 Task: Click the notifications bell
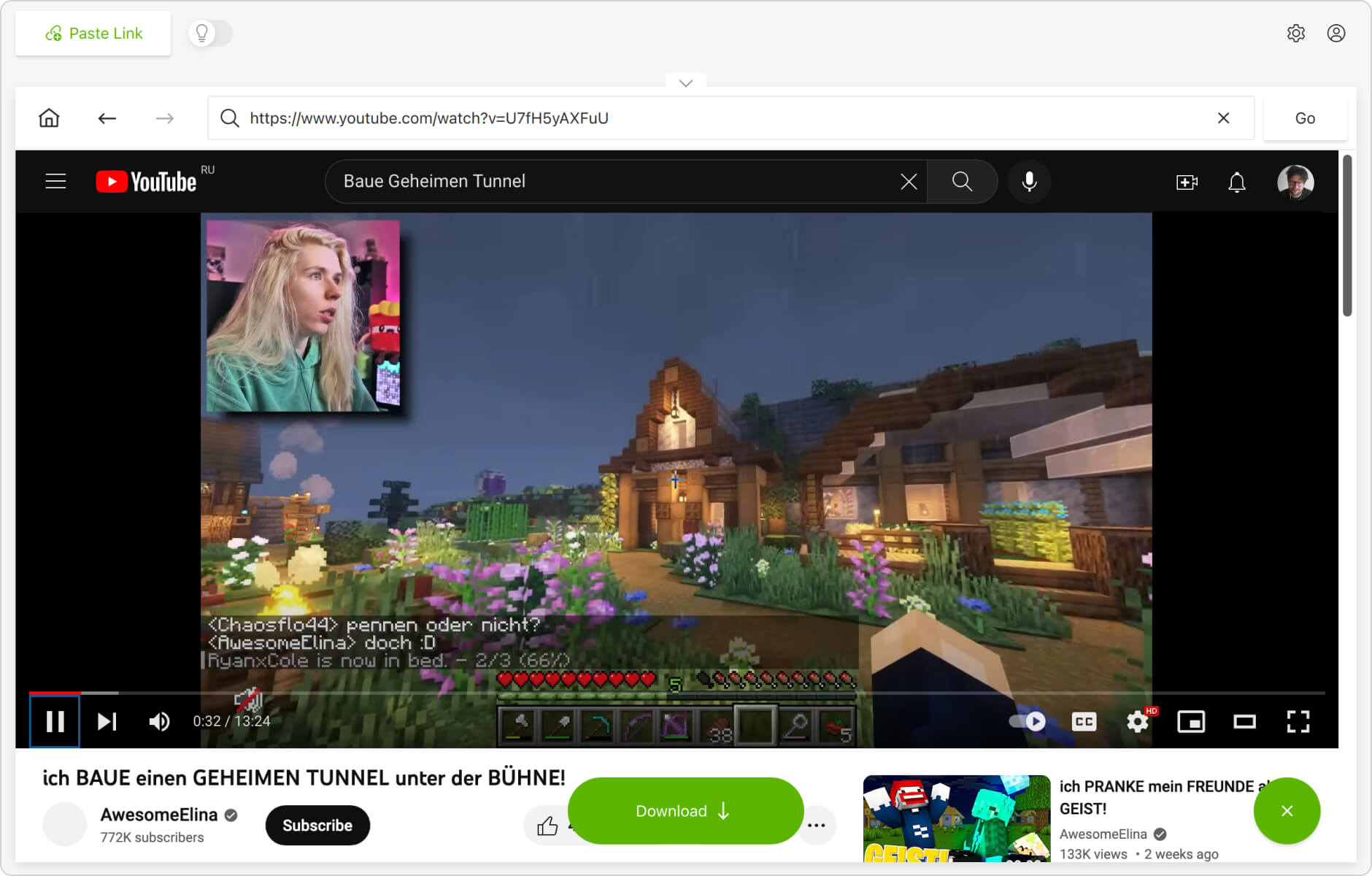click(1237, 182)
